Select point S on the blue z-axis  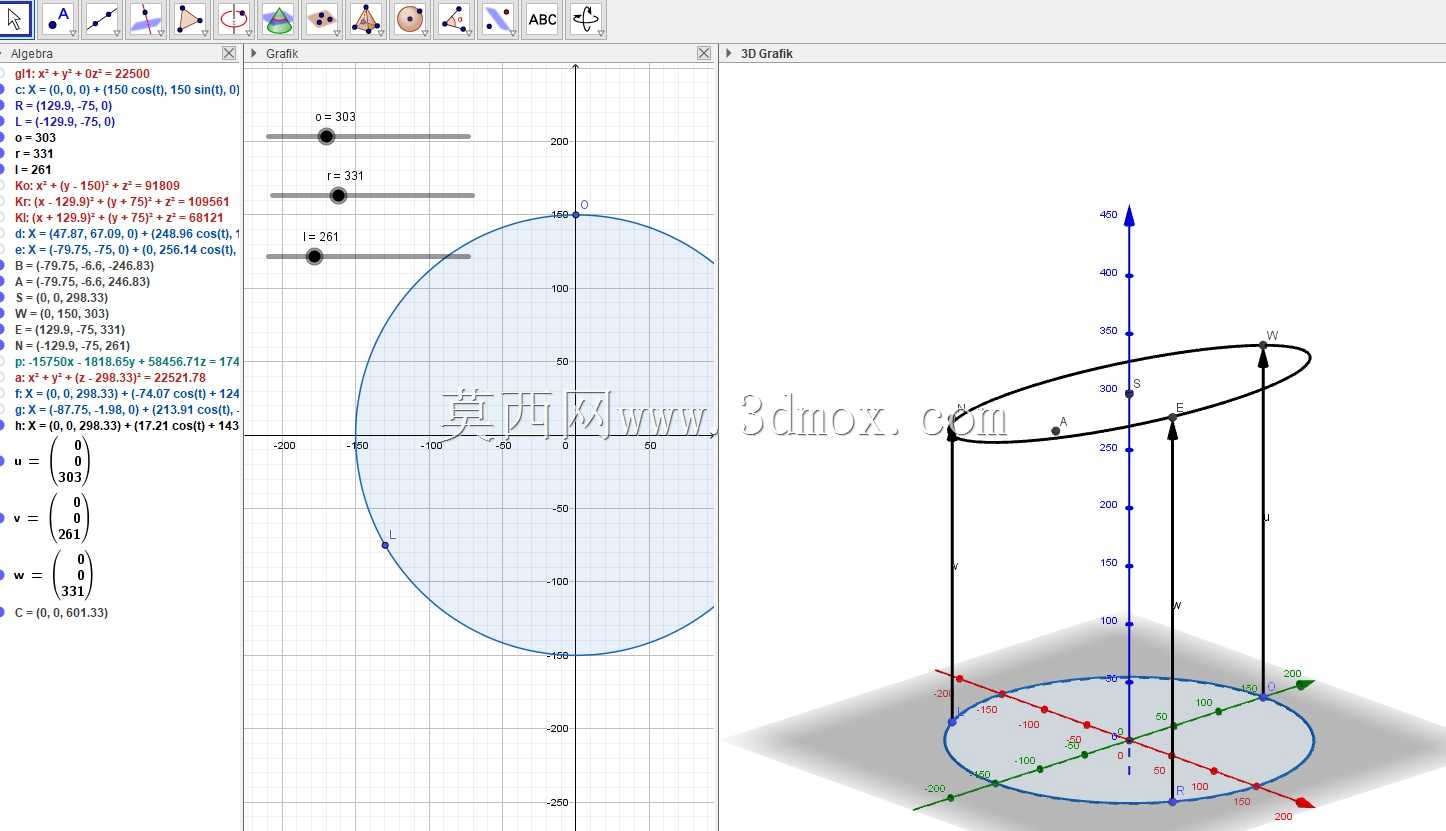pos(1129,394)
